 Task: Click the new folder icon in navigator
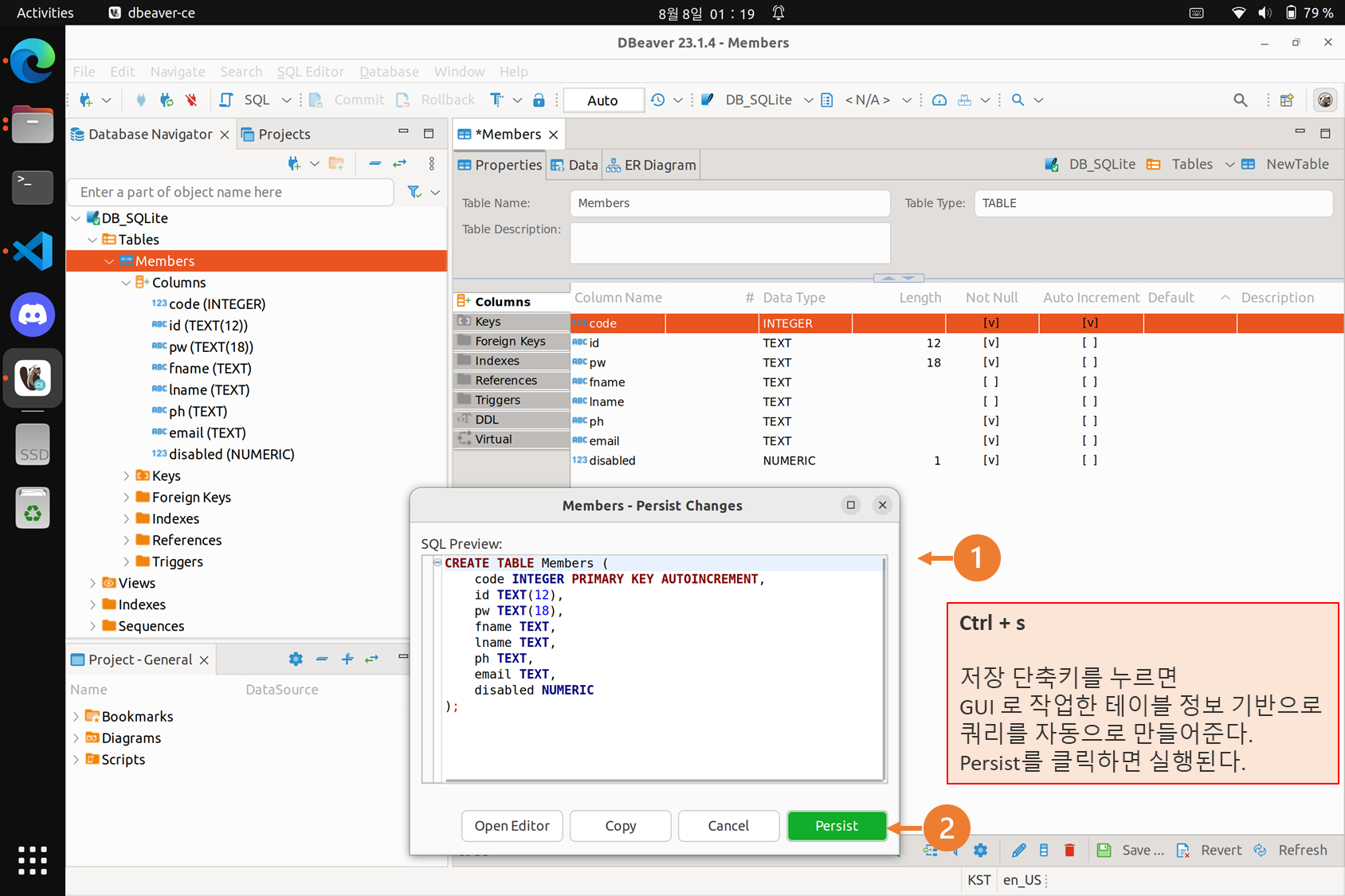pos(336,163)
